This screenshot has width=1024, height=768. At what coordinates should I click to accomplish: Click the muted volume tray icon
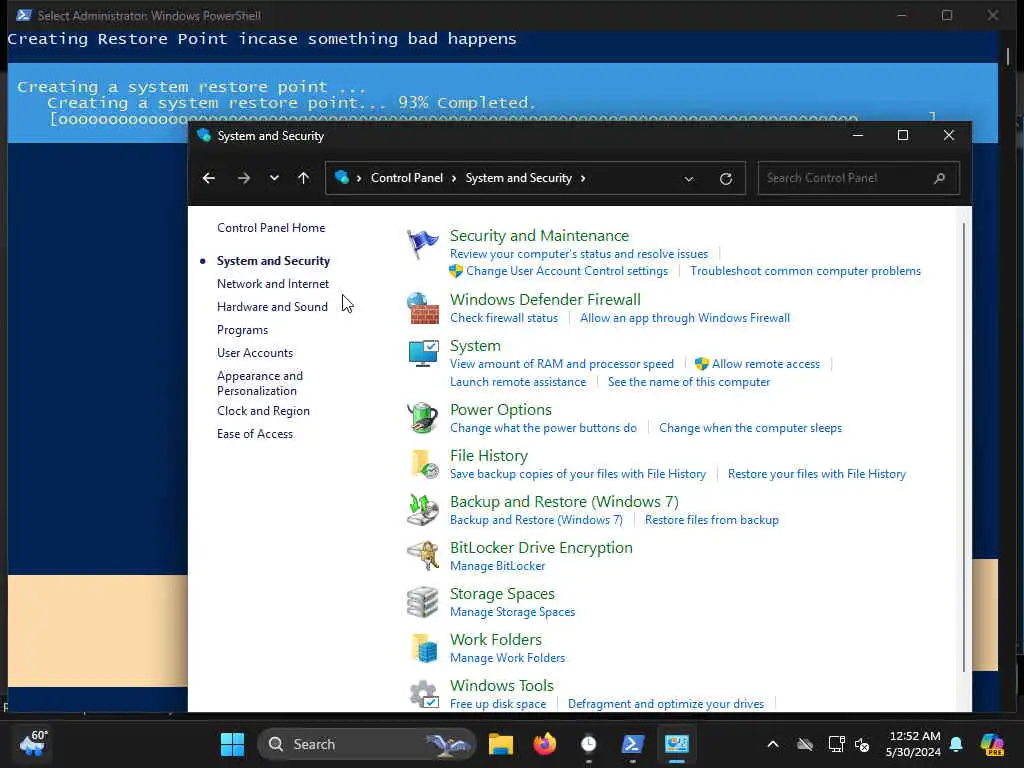click(862, 744)
